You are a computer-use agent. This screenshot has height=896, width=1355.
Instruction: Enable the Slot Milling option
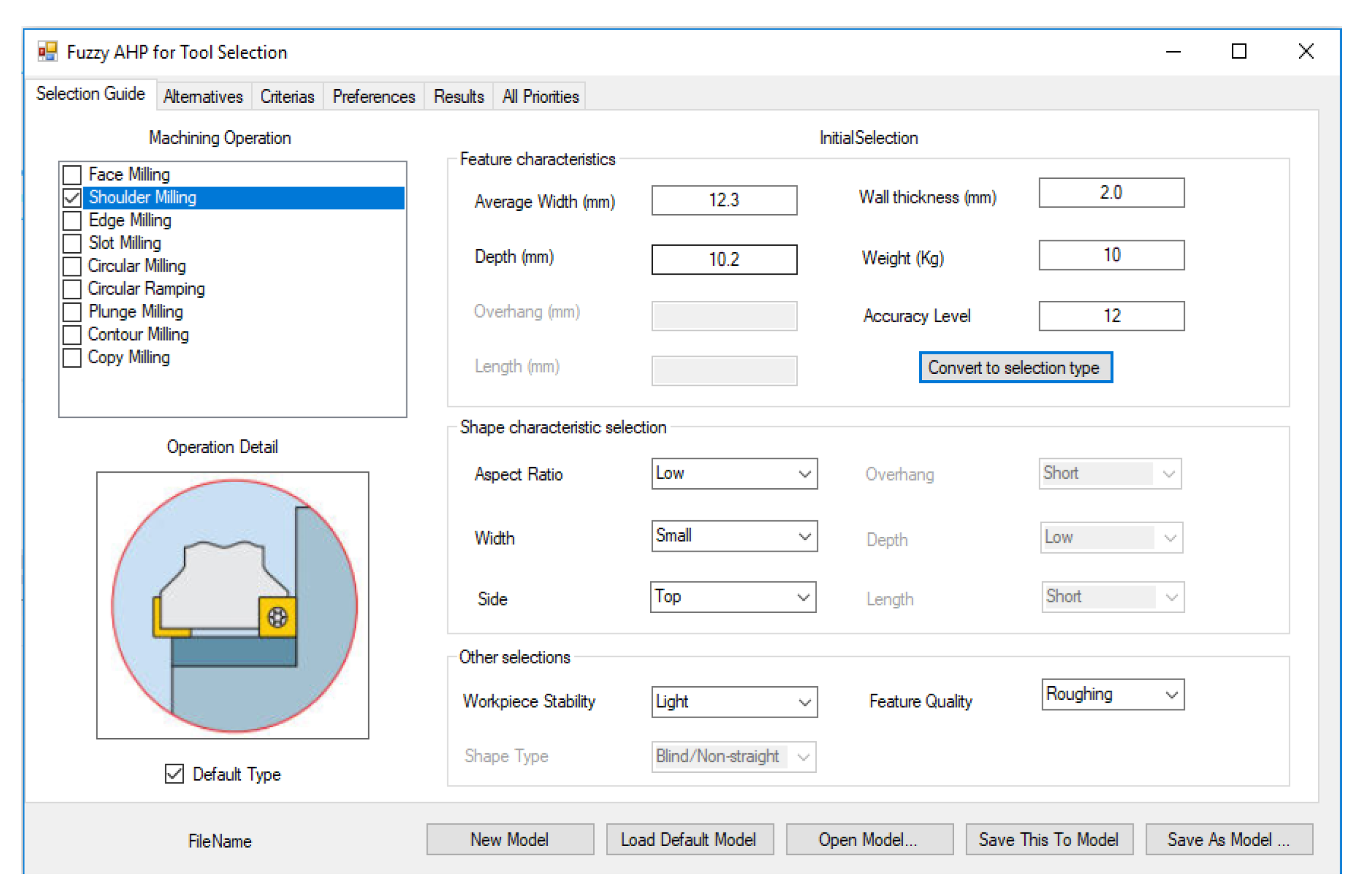(73, 243)
